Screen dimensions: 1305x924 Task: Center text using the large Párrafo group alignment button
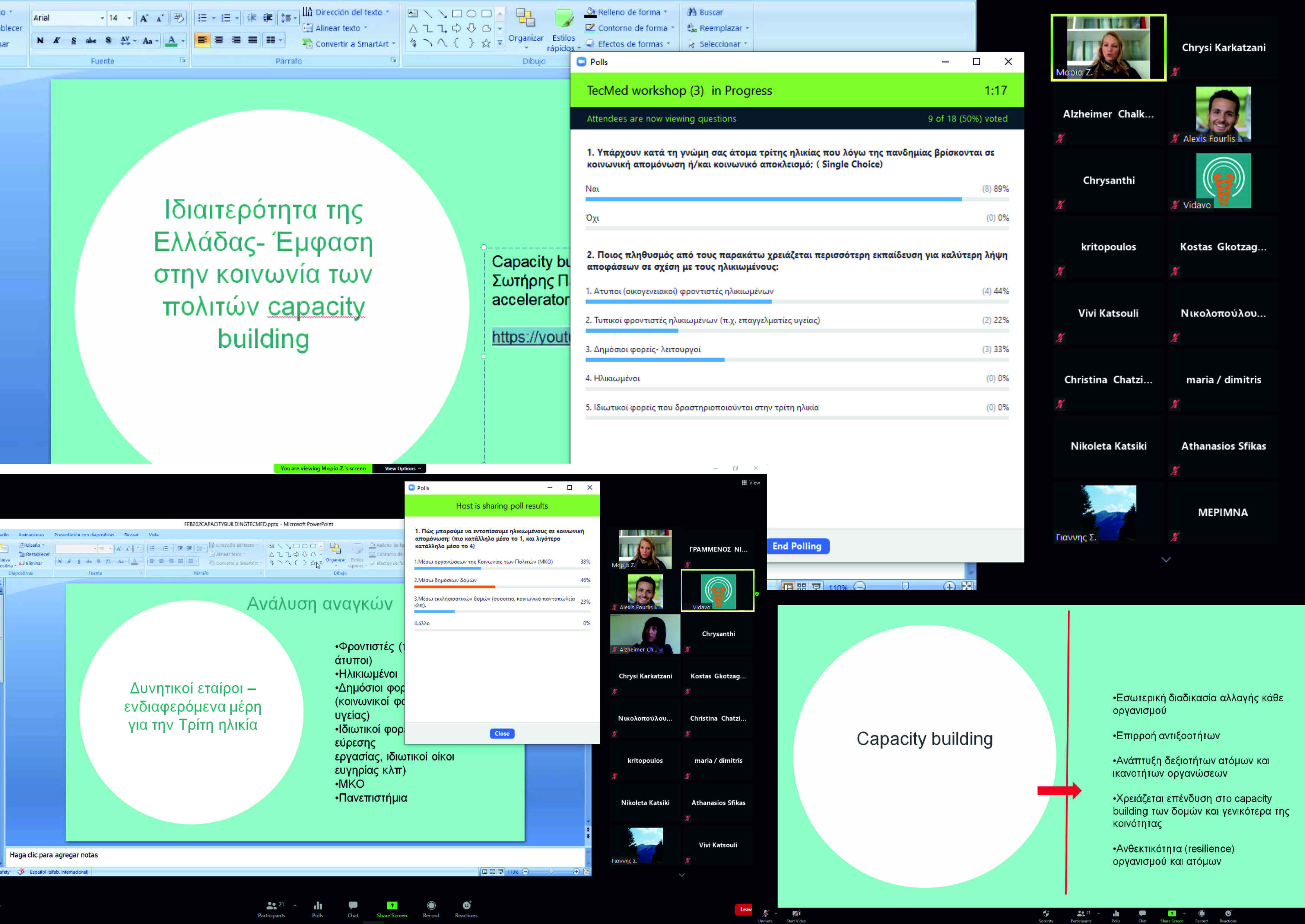point(219,40)
